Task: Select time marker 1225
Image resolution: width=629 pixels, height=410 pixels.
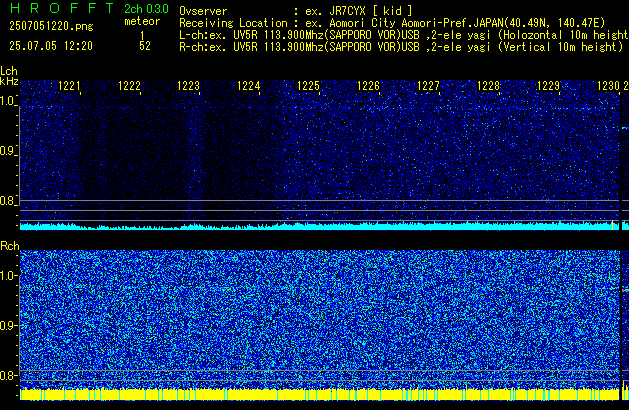Action: (x=308, y=86)
